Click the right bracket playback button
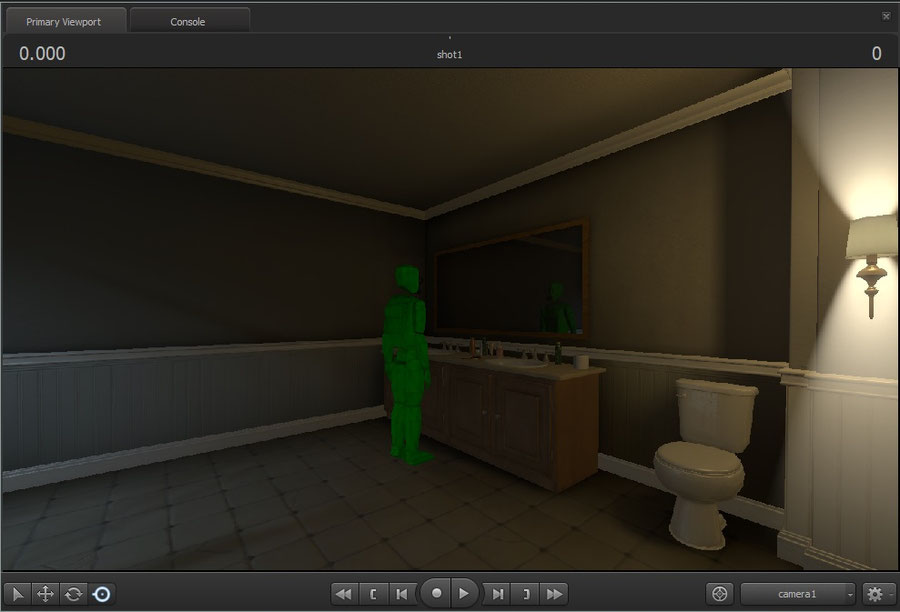The image size is (900, 612). (x=526, y=594)
